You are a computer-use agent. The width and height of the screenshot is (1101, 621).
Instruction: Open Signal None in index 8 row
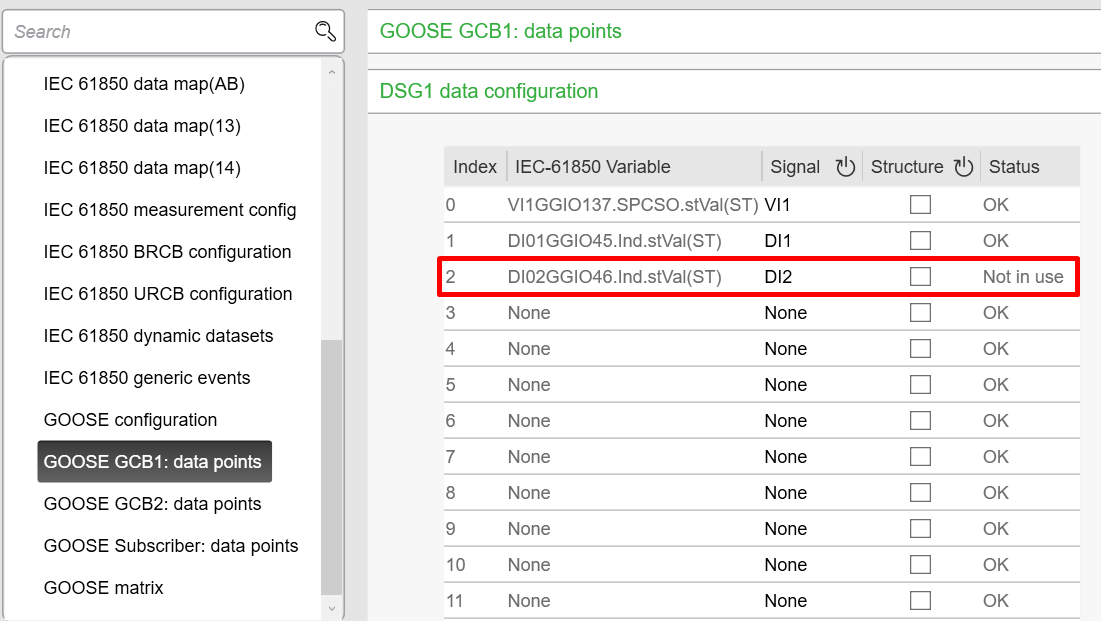(x=786, y=492)
